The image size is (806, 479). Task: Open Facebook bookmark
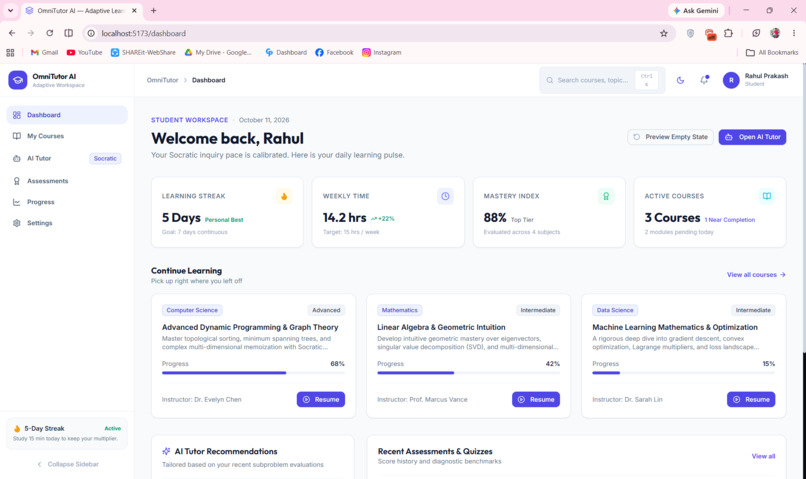(x=334, y=52)
